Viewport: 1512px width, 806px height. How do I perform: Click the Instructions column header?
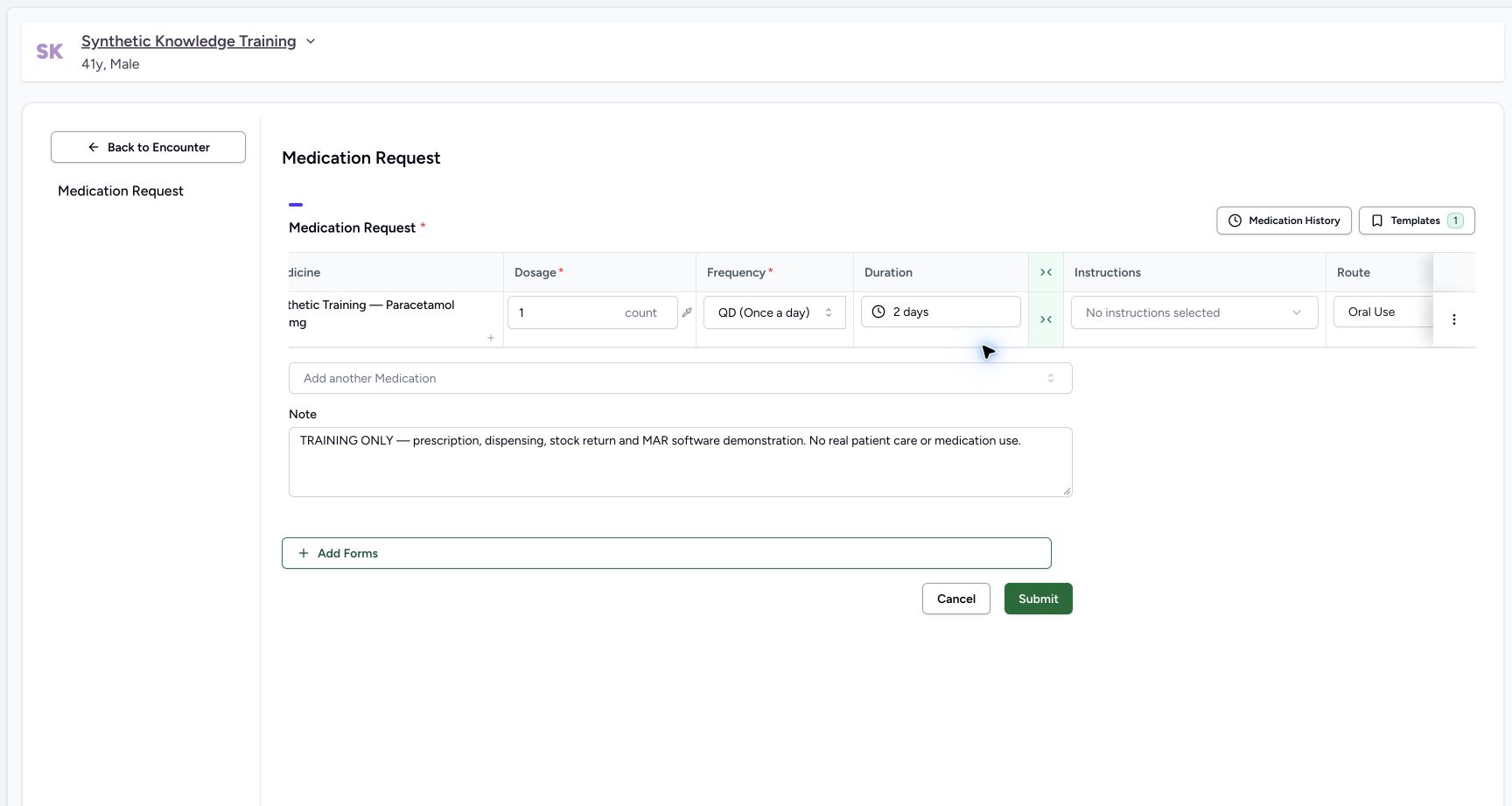pos(1194,272)
